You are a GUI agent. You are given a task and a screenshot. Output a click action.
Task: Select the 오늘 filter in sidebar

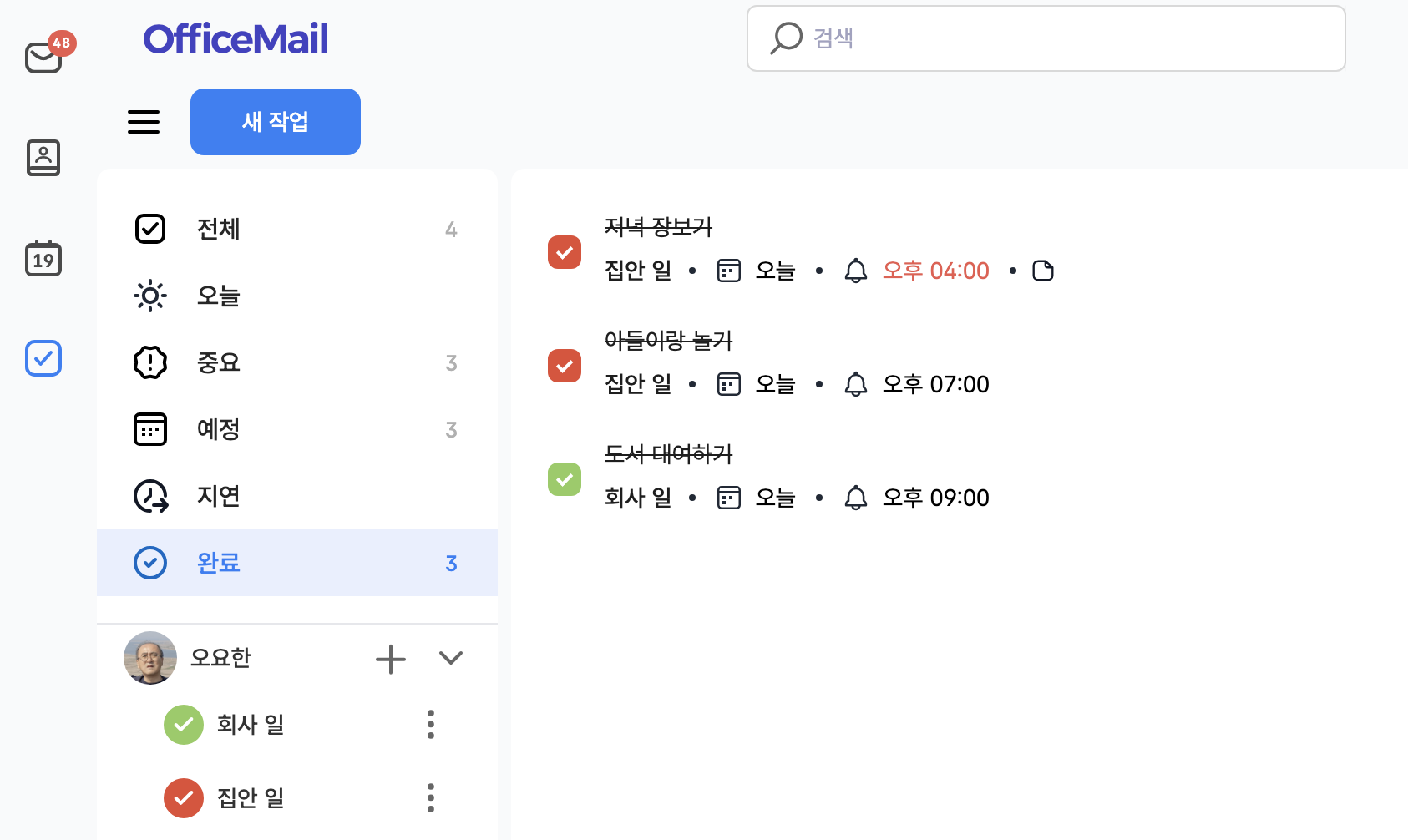(297, 296)
